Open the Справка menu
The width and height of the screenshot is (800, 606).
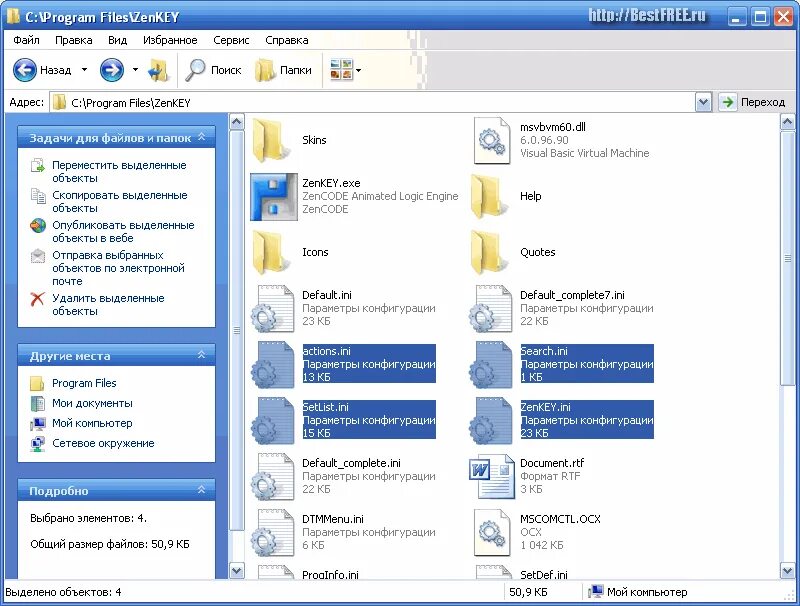(287, 40)
